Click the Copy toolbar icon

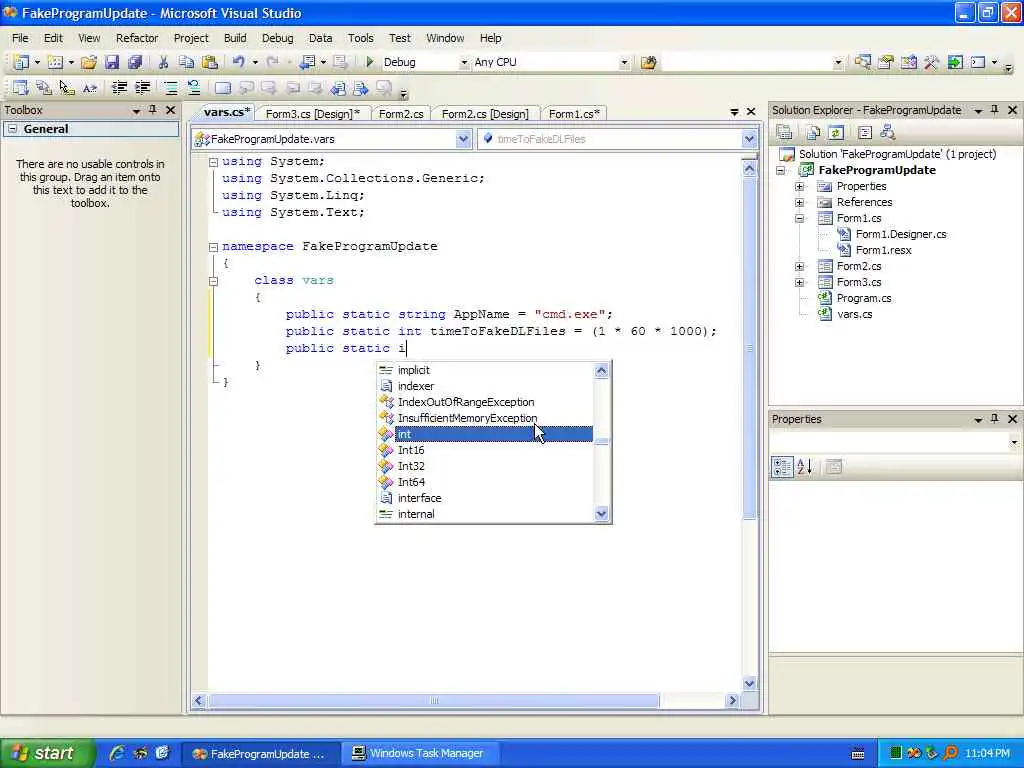pos(186,62)
